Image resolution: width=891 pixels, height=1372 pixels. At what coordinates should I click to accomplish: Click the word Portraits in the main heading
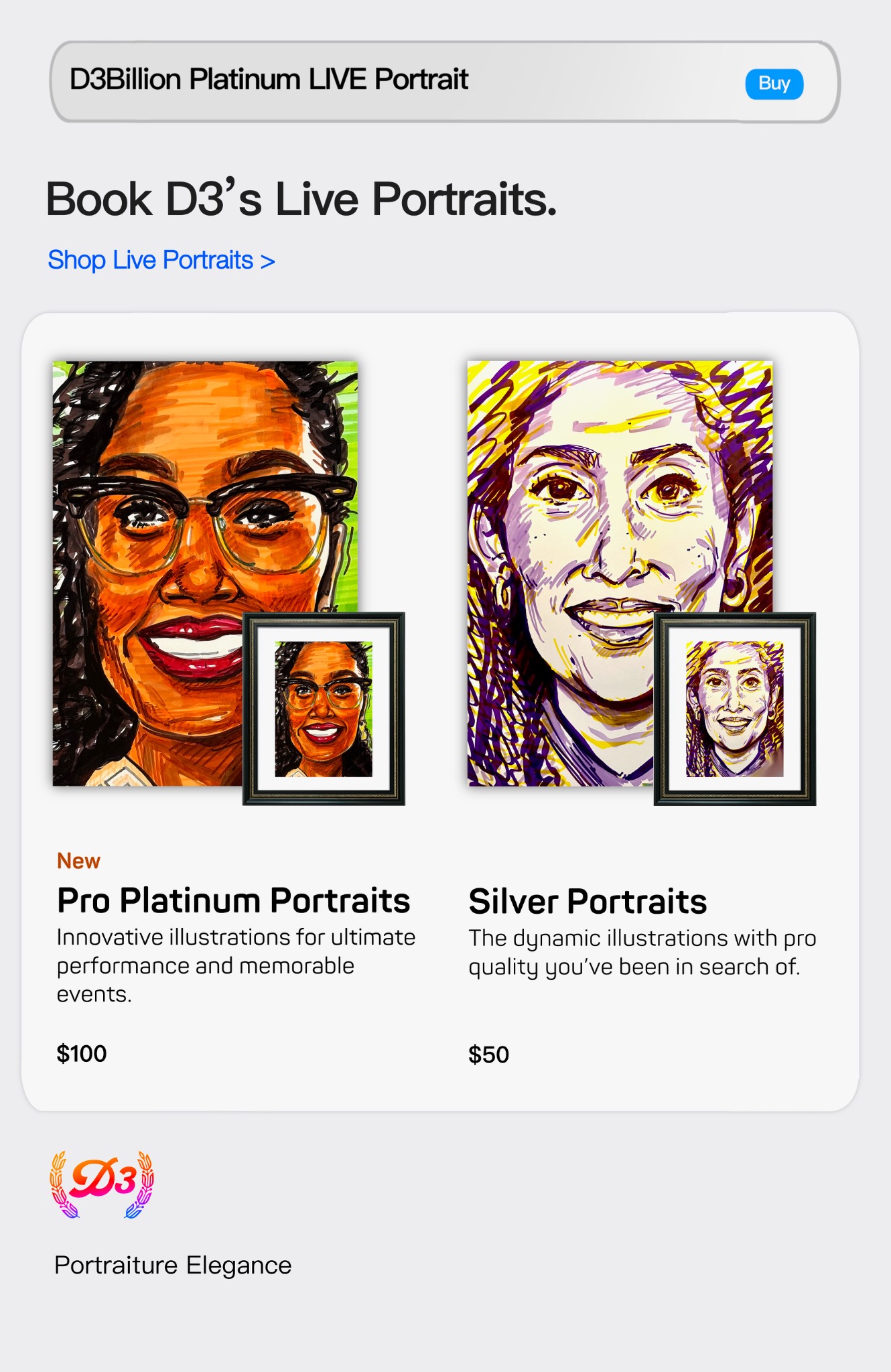tap(464, 200)
